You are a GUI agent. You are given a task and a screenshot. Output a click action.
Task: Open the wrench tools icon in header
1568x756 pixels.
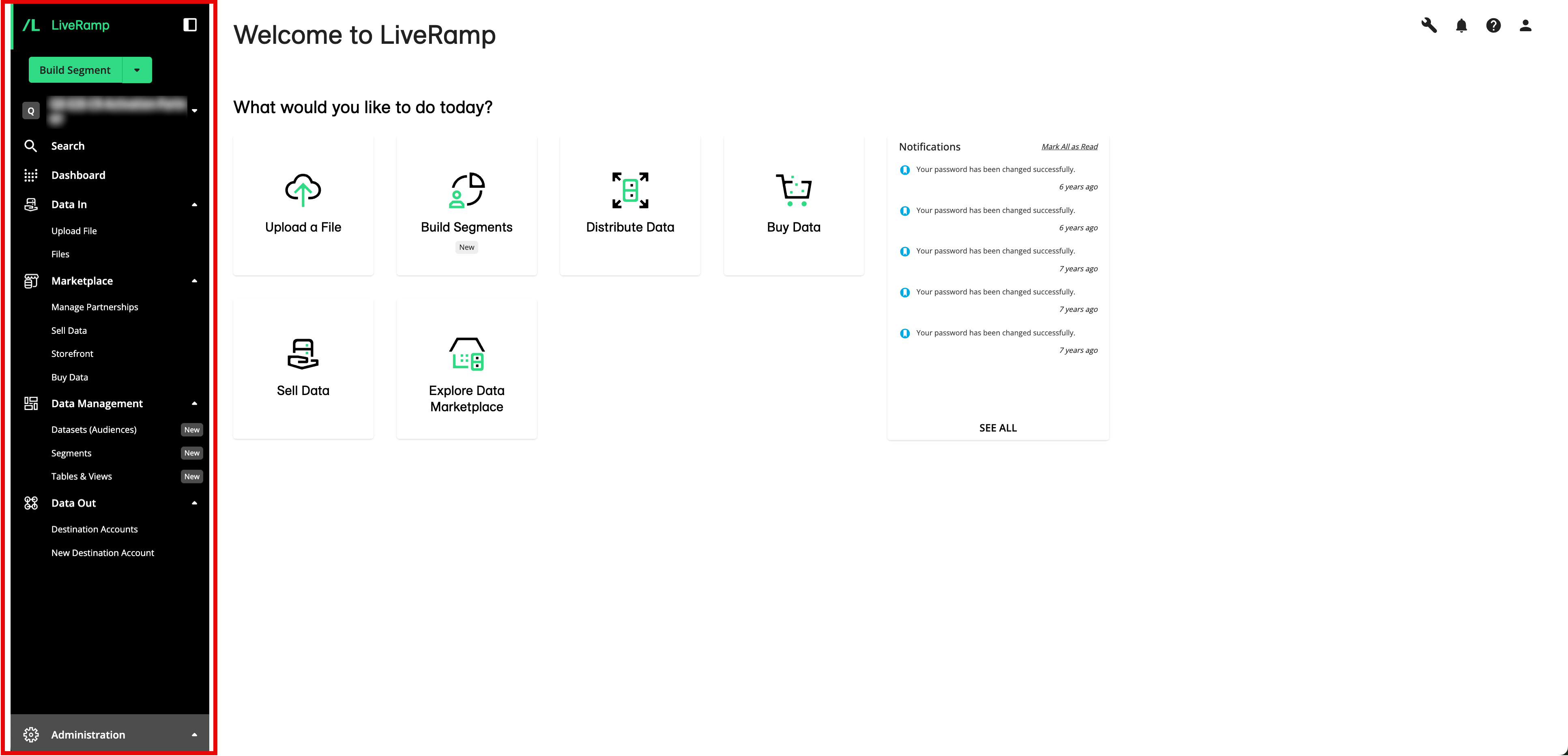[x=1428, y=26]
